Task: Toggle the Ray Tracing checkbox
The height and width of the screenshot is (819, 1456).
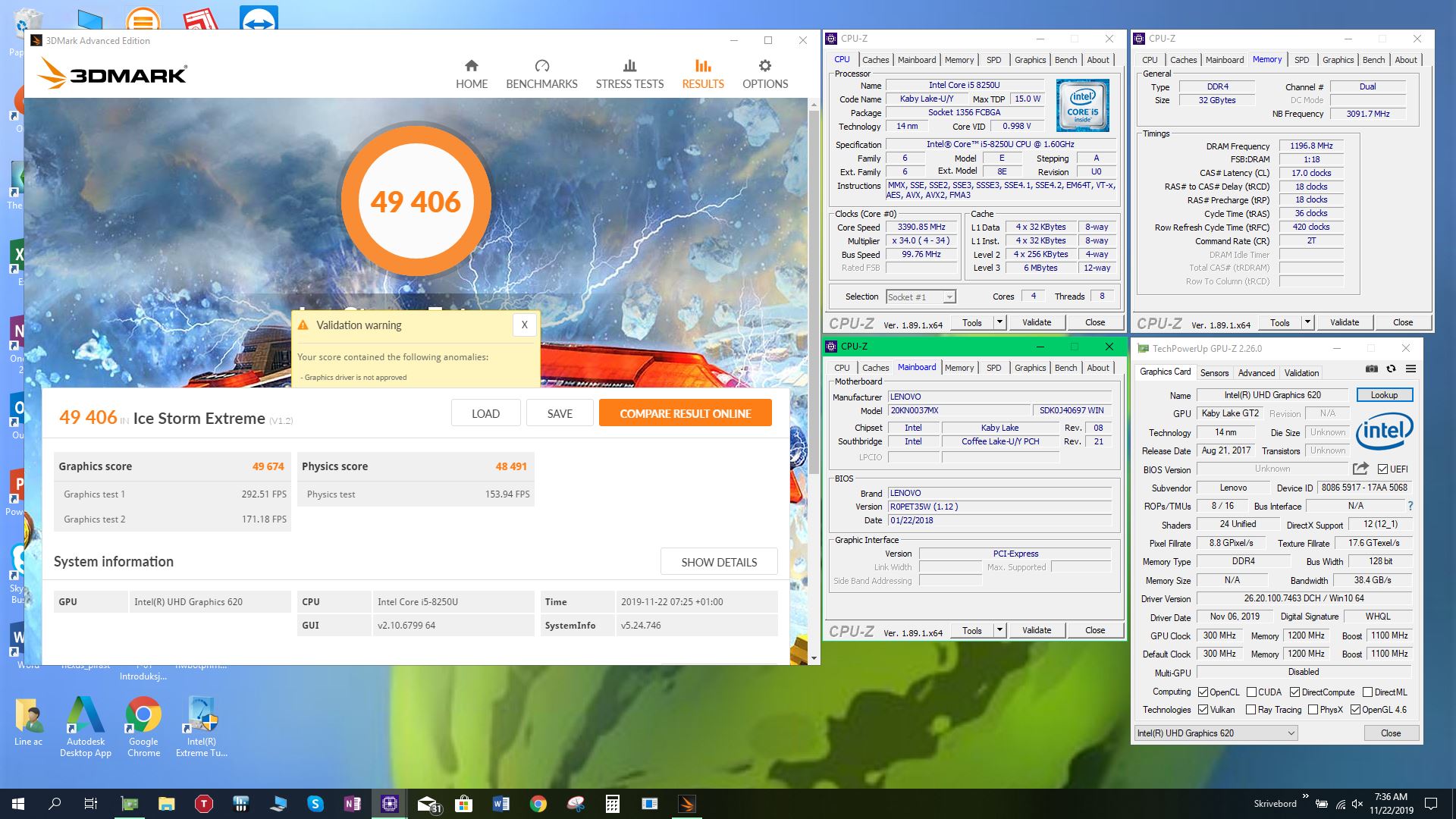Action: pyautogui.click(x=1250, y=710)
